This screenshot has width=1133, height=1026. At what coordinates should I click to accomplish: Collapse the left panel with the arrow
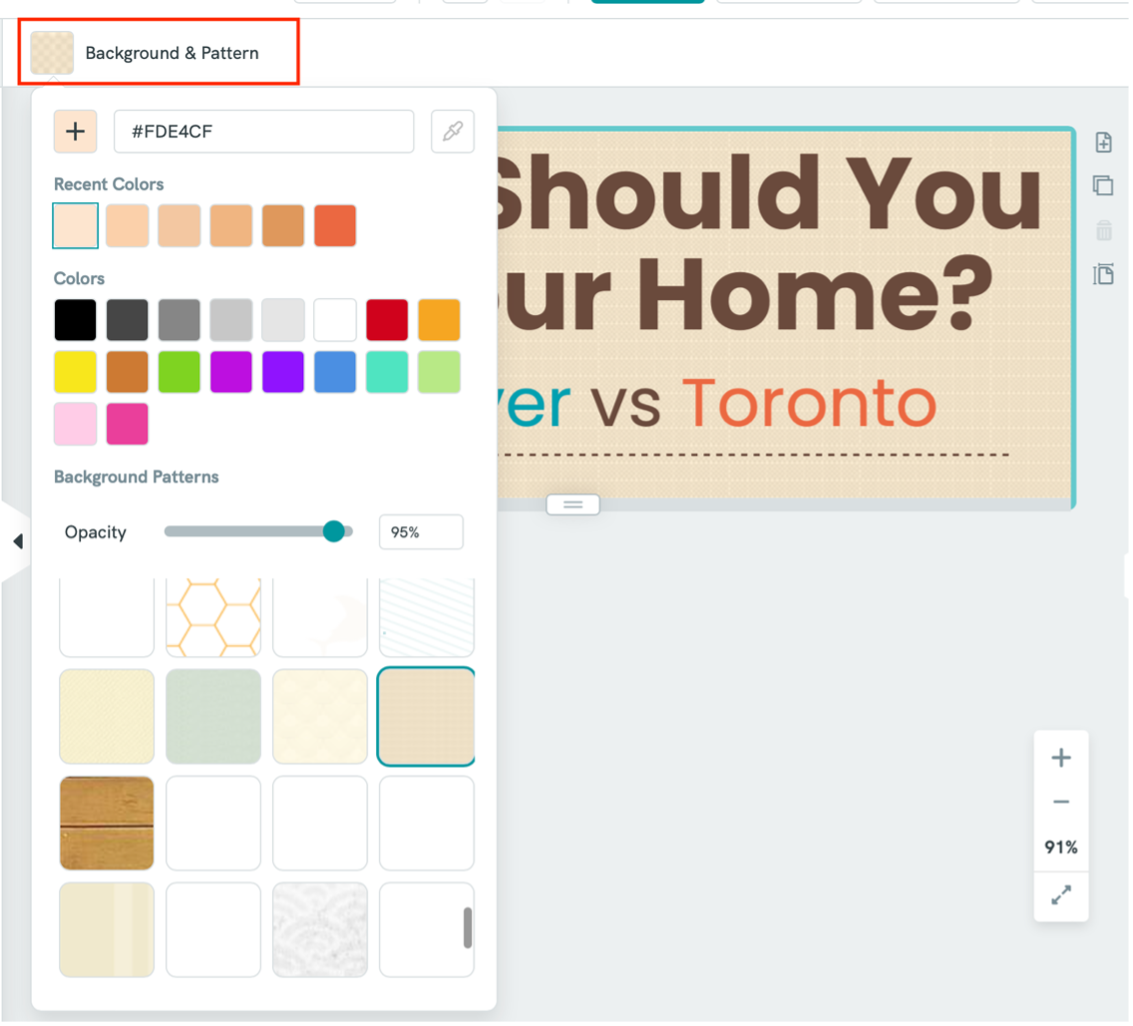click(16, 541)
